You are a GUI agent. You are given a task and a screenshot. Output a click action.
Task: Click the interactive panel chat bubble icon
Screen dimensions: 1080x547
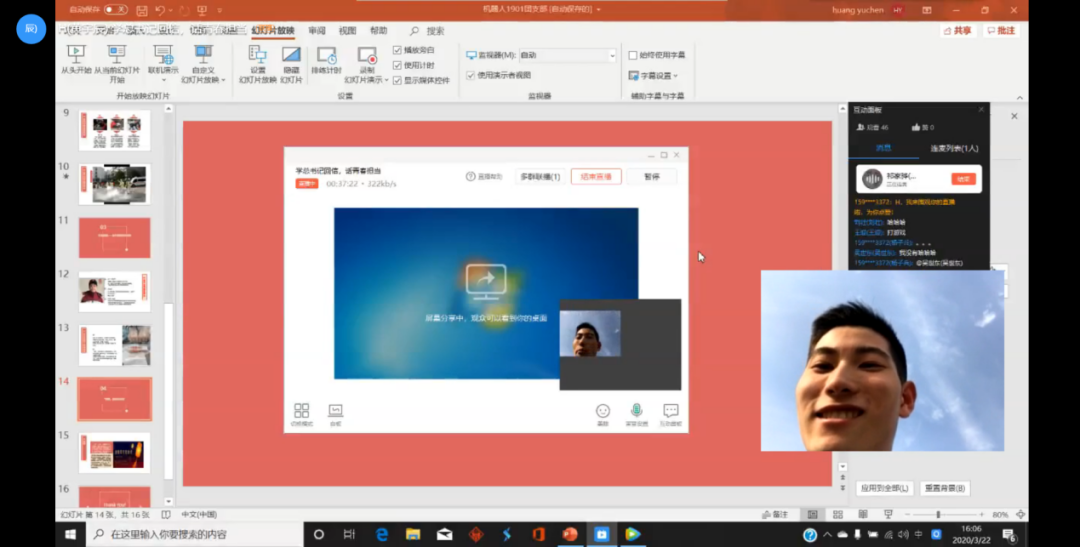(670, 412)
